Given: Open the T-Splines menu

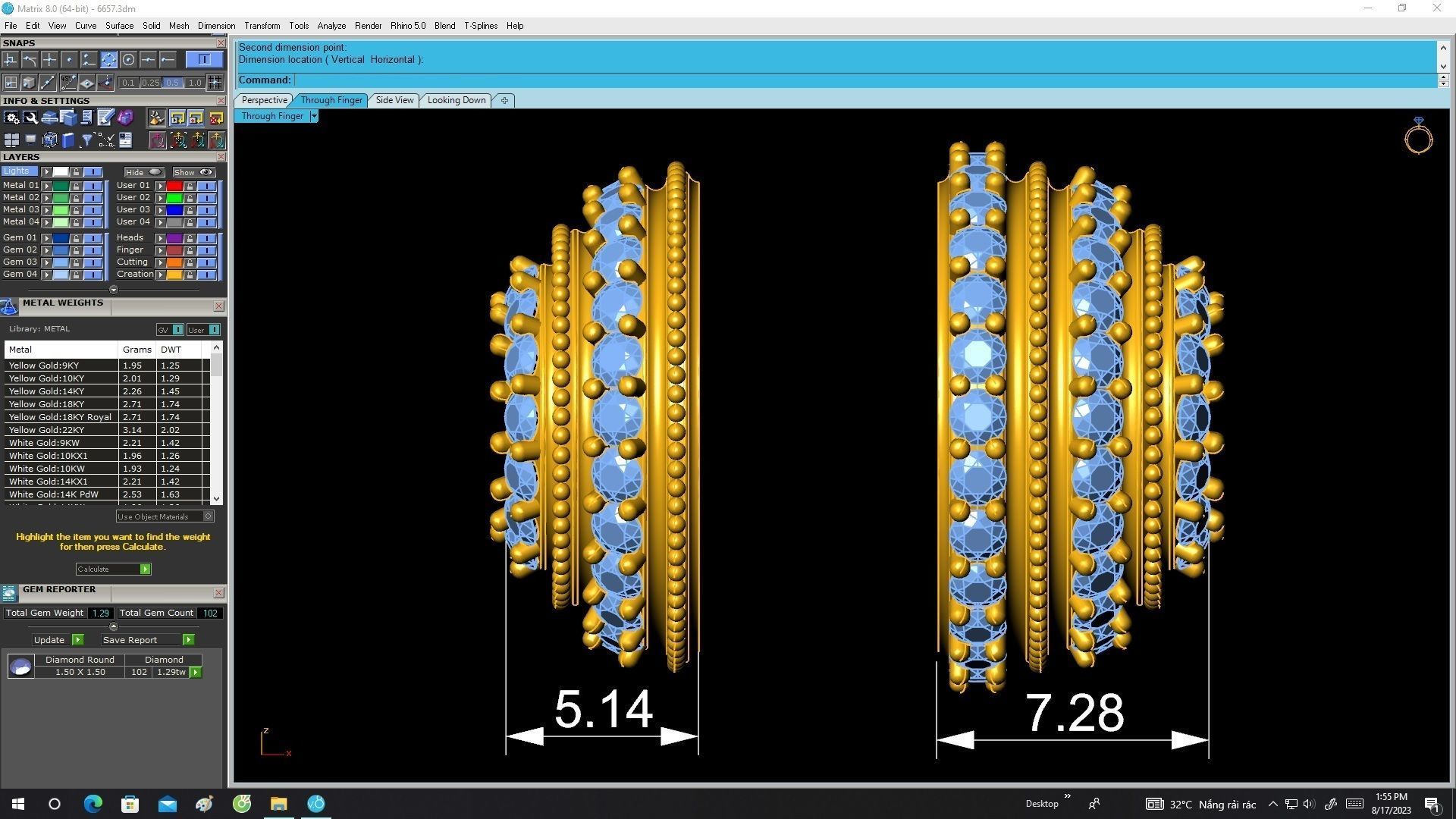Looking at the screenshot, I should coord(480,26).
